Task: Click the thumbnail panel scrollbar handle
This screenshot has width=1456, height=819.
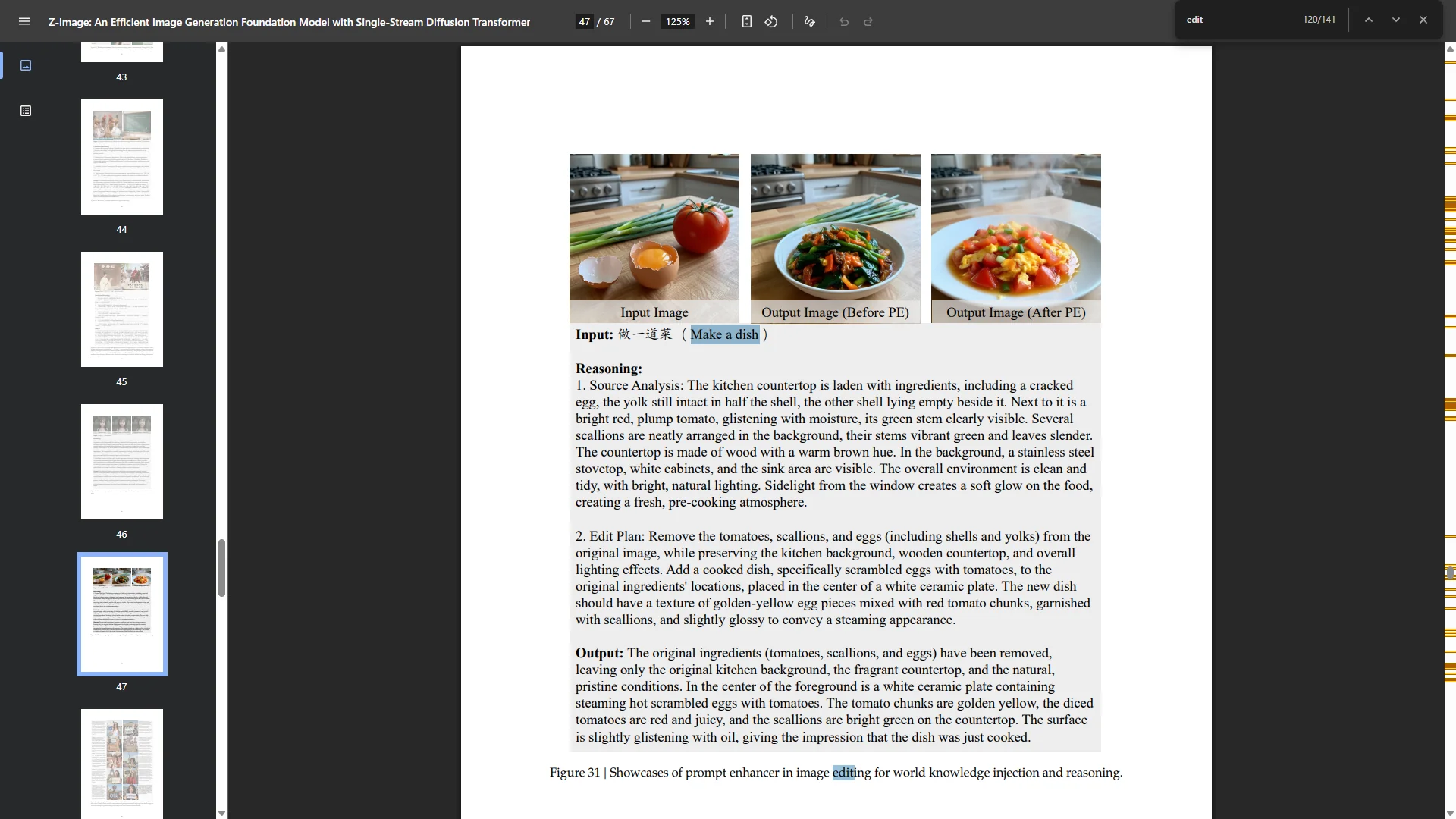Action: 221,567
